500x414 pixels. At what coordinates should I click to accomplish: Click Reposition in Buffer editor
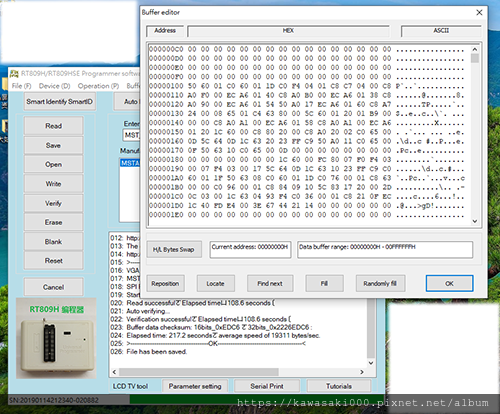coord(165,284)
